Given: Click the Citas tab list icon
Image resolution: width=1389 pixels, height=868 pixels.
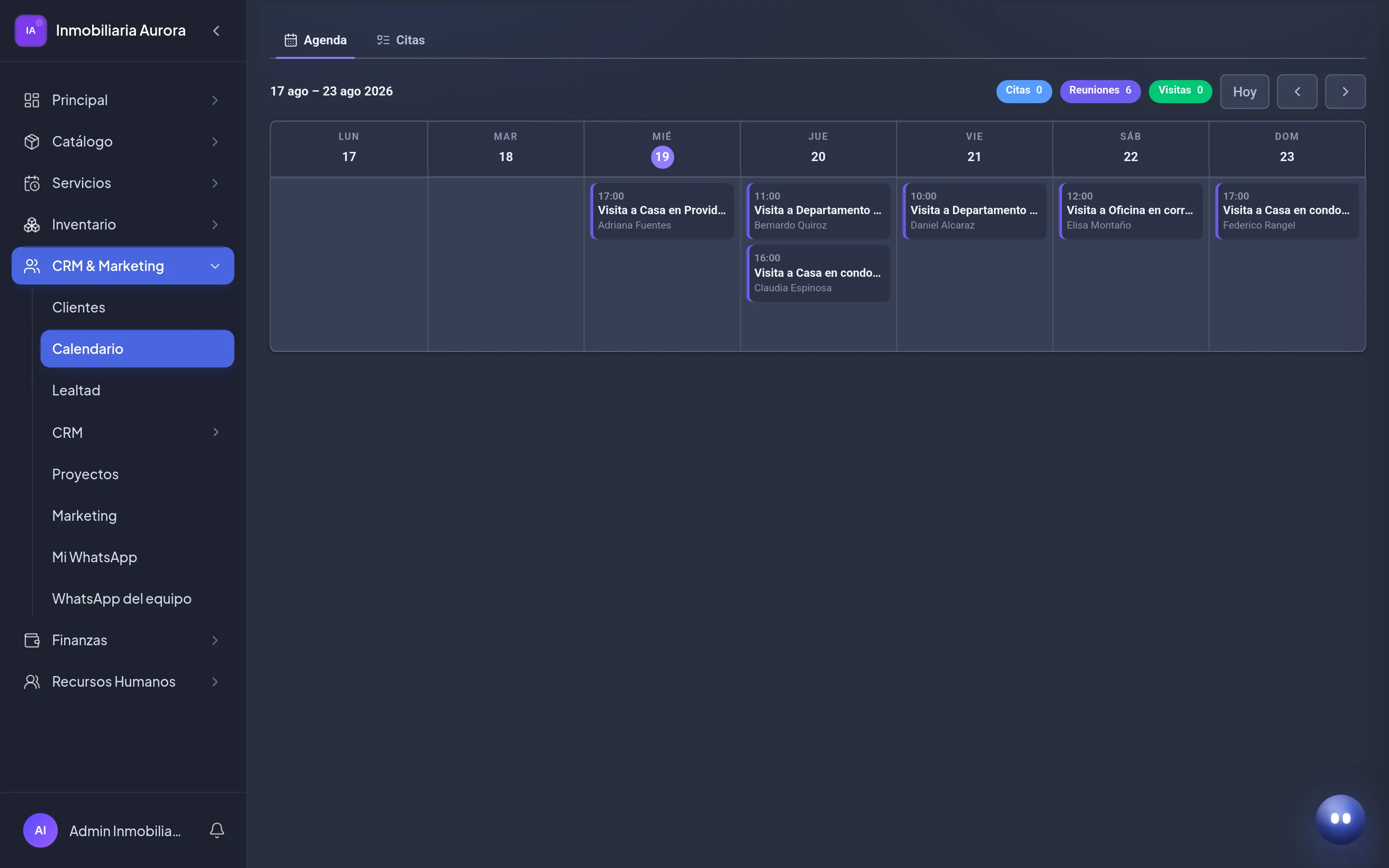Looking at the screenshot, I should pos(383,40).
